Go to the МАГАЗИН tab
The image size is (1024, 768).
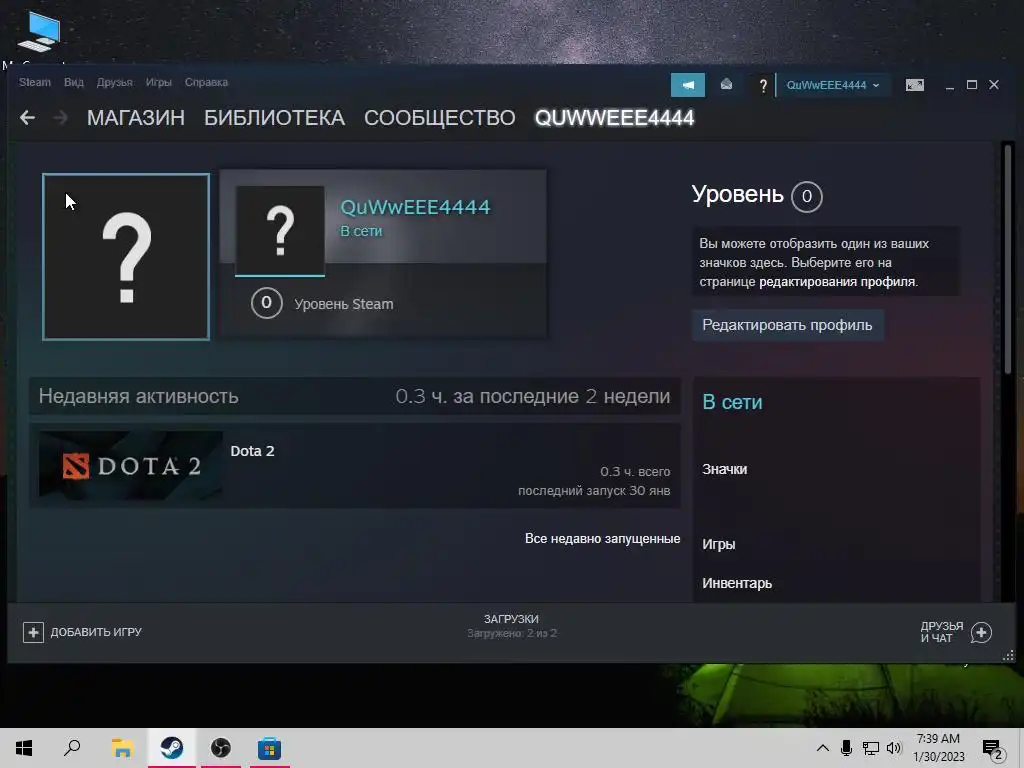click(x=136, y=118)
